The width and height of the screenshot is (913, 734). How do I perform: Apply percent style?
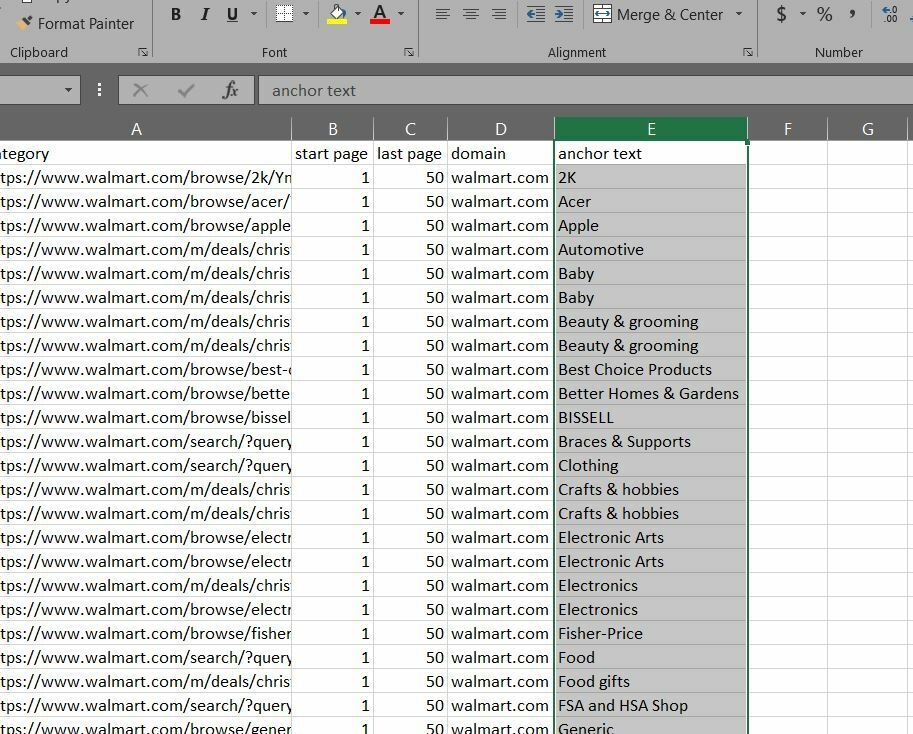(x=824, y=14)
